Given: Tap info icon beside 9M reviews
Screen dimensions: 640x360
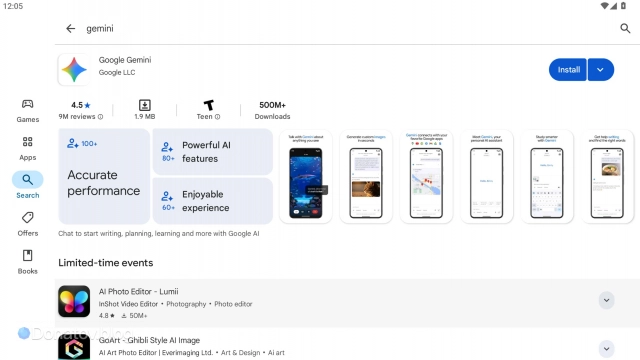Looking at the screenshot, I should (100, 117).
